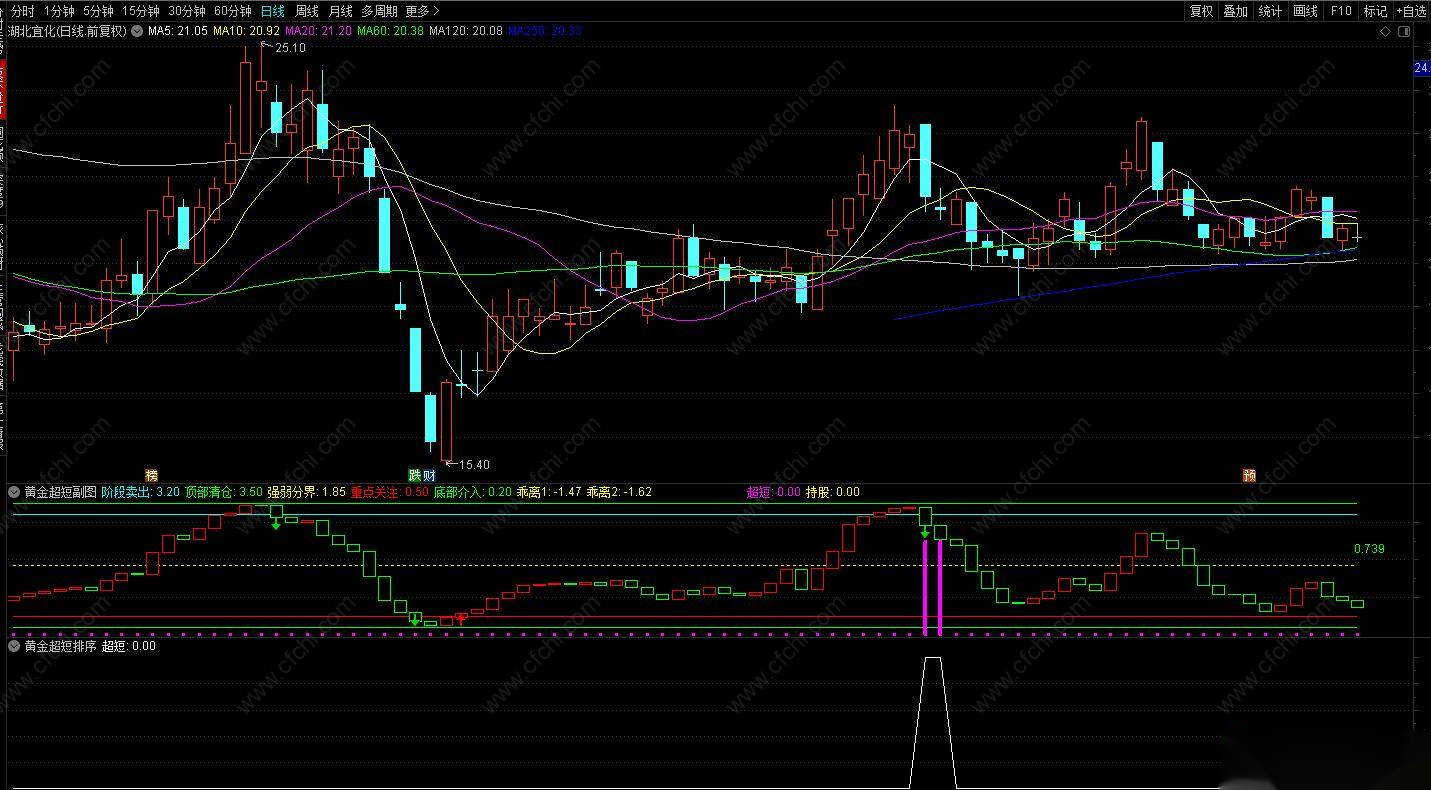Open 多周期 multi-period view
Image resolution: width=1431 pixels, height=790 pixels.
(x=379, y=11)
